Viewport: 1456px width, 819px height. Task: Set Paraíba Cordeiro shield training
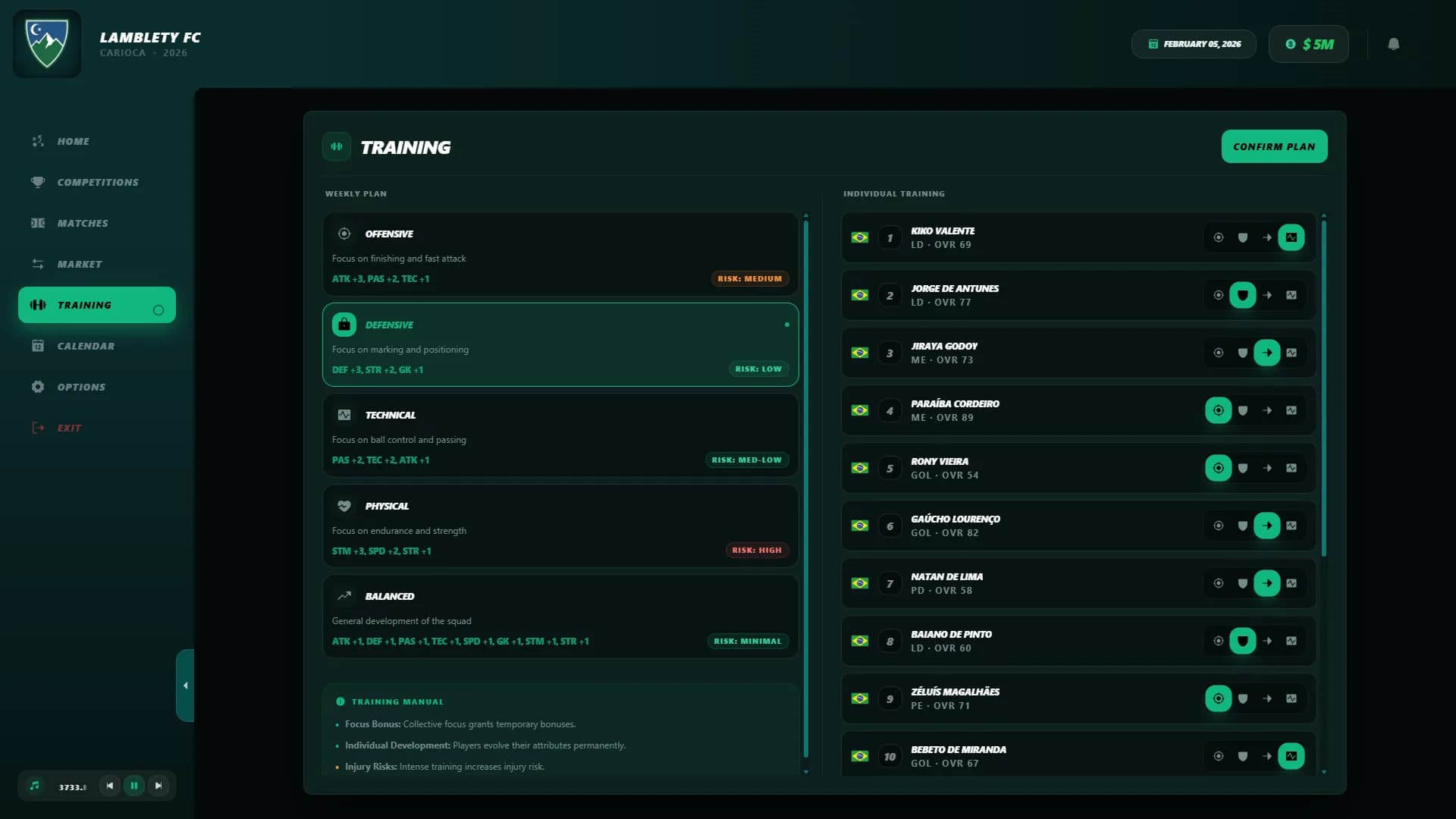pos(1243,410)
